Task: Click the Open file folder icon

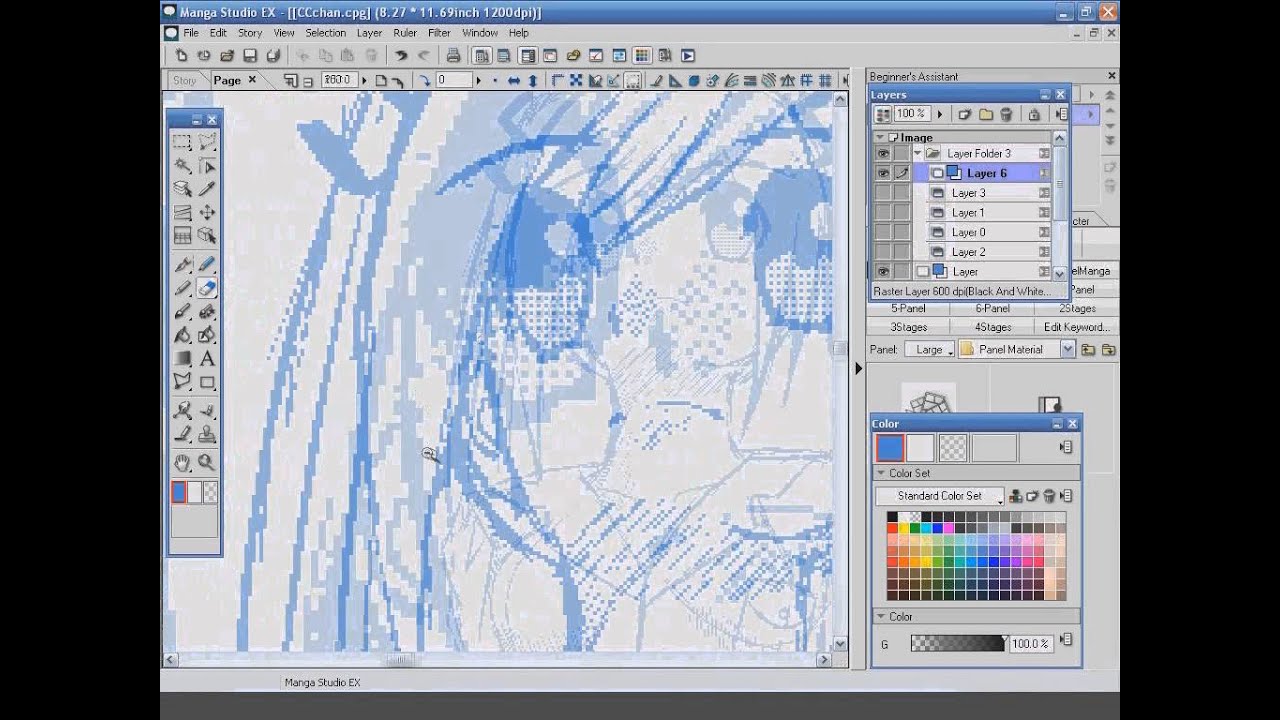Action: click(x=227, y=56)
